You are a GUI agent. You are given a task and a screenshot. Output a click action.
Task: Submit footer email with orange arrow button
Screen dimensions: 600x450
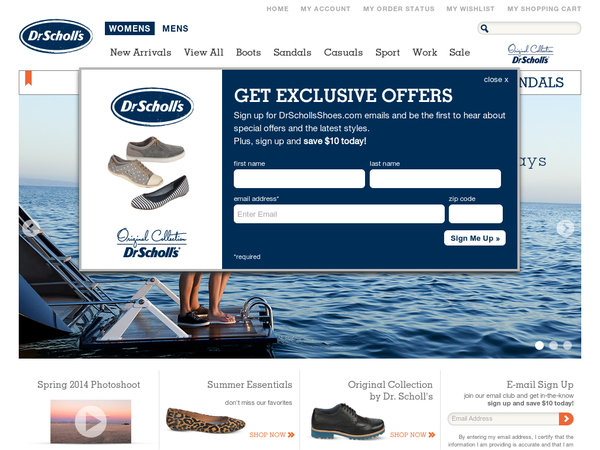point(566,419)
